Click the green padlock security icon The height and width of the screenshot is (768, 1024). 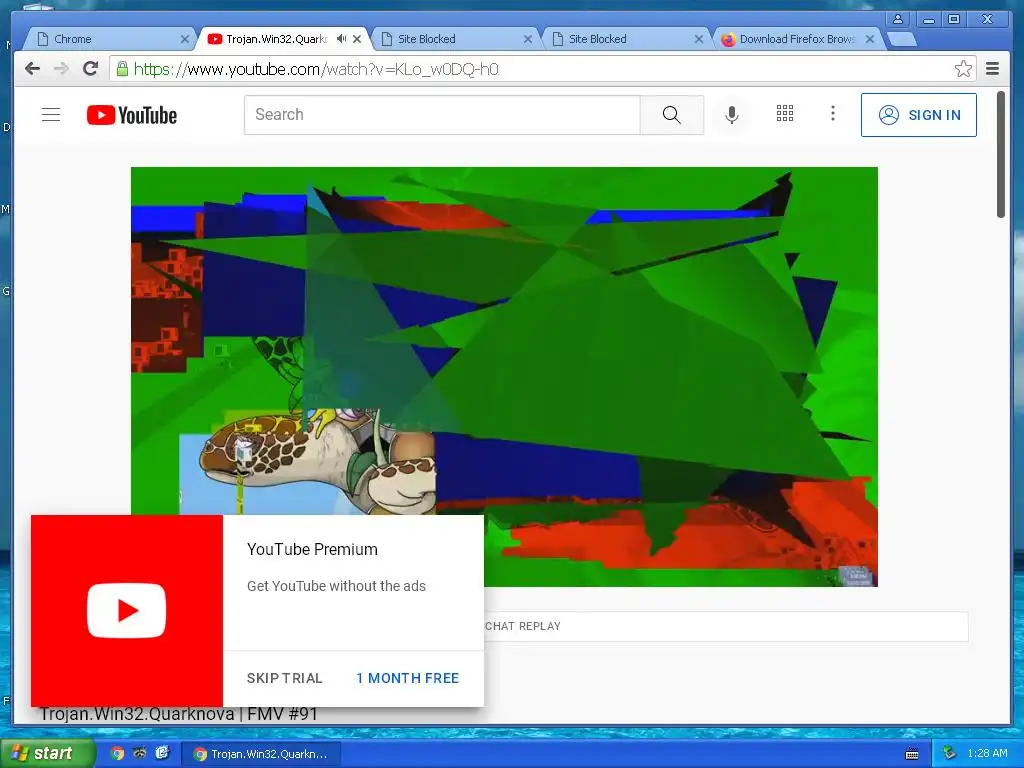122,69
